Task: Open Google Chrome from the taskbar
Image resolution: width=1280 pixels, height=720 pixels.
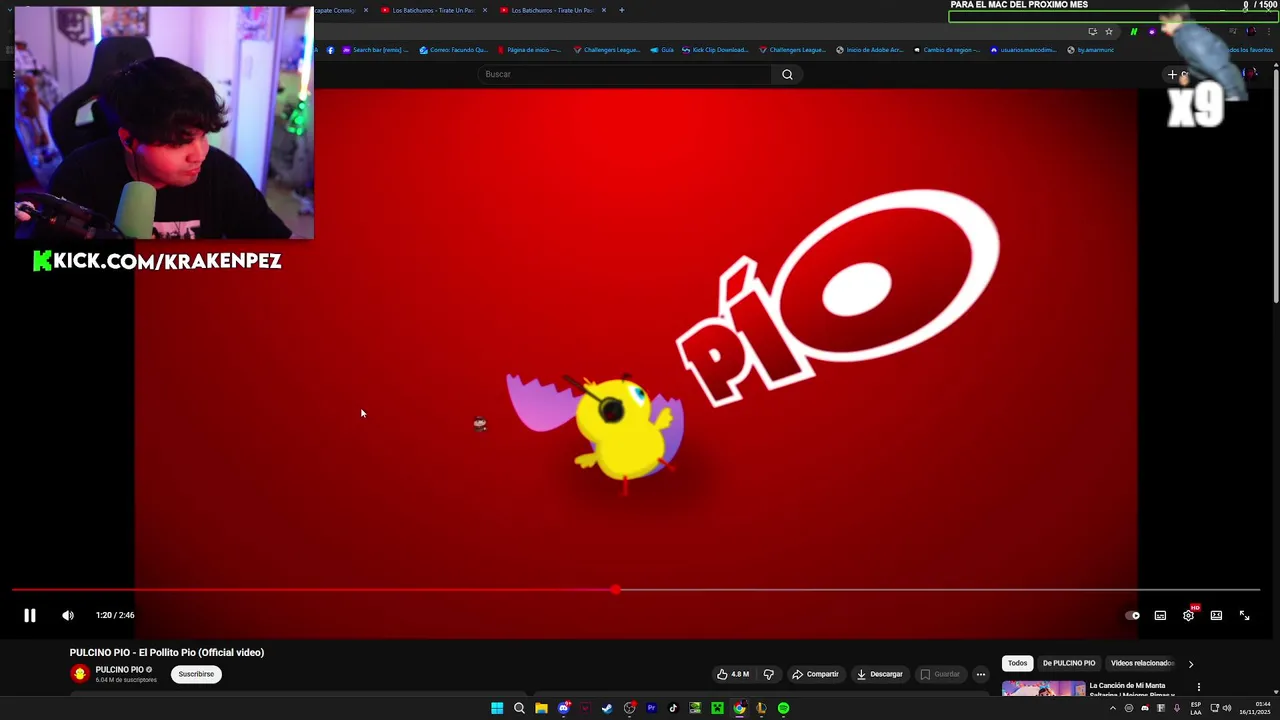Action: (739, 708)
